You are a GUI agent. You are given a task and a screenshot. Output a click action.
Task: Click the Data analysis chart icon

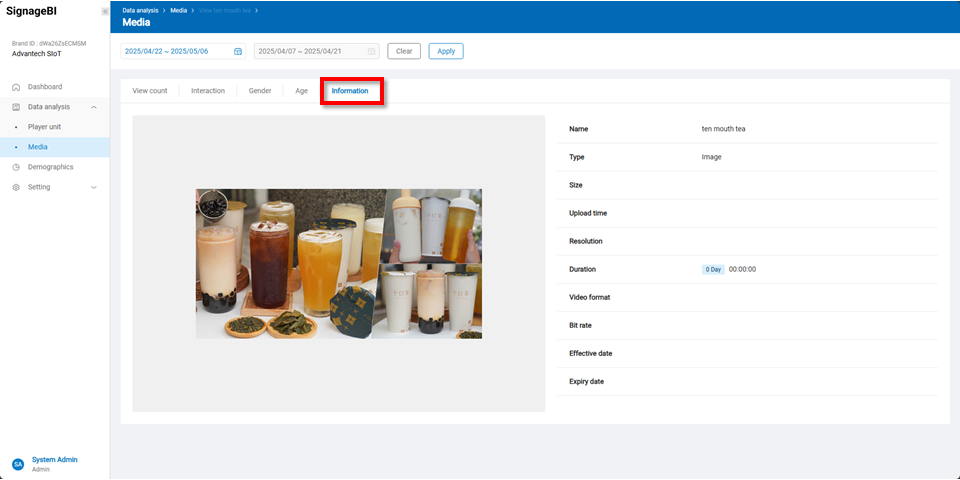[16, 107]
